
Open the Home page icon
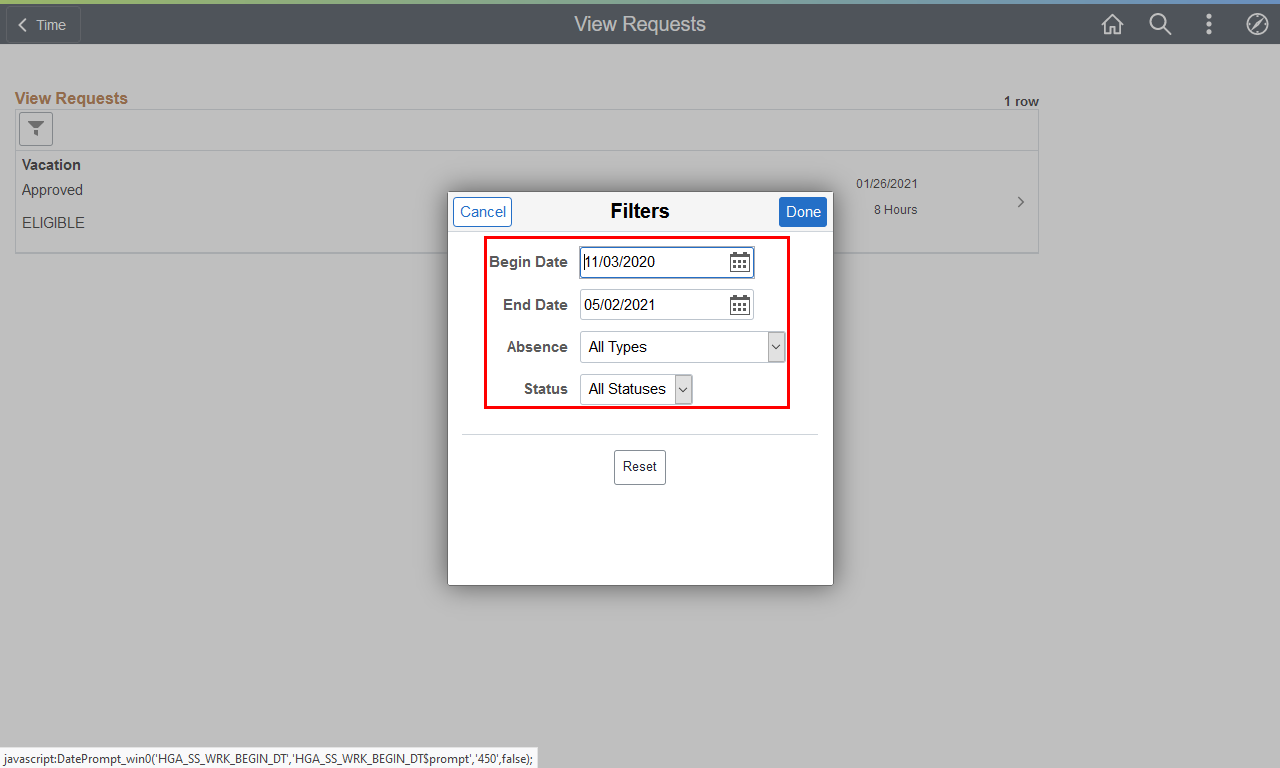[1112, 25]
